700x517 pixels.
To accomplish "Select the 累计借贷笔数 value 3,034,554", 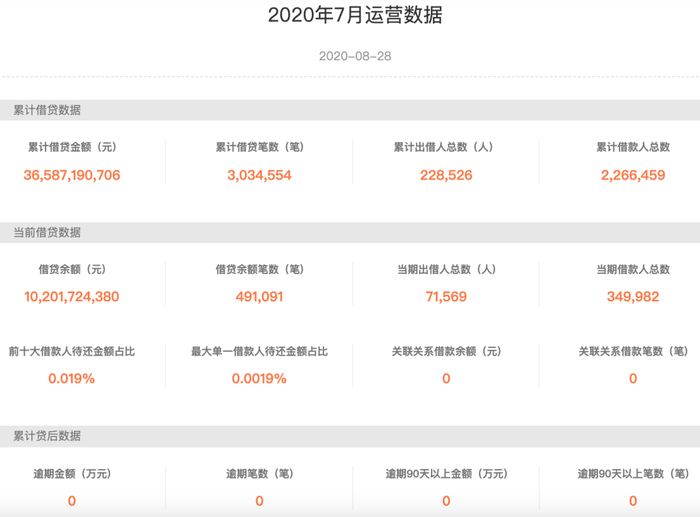I will (x=259, y=175).
